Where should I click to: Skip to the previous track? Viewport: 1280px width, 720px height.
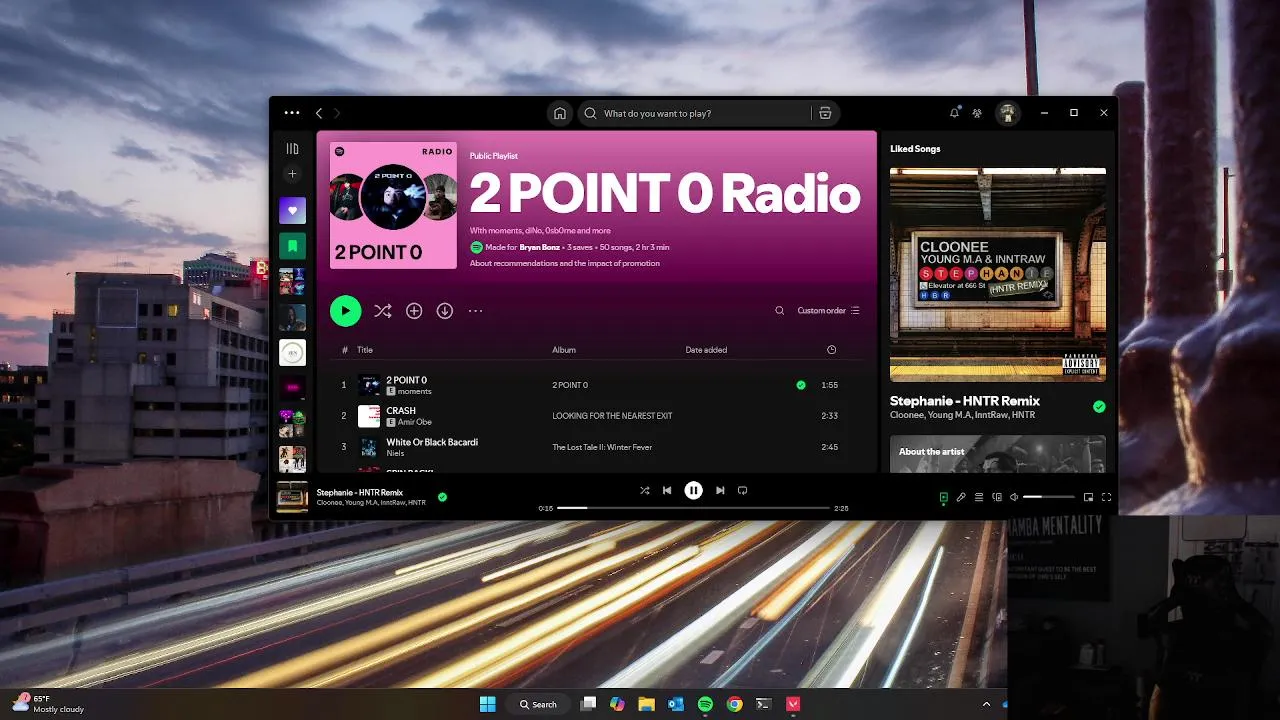point(667,490)
